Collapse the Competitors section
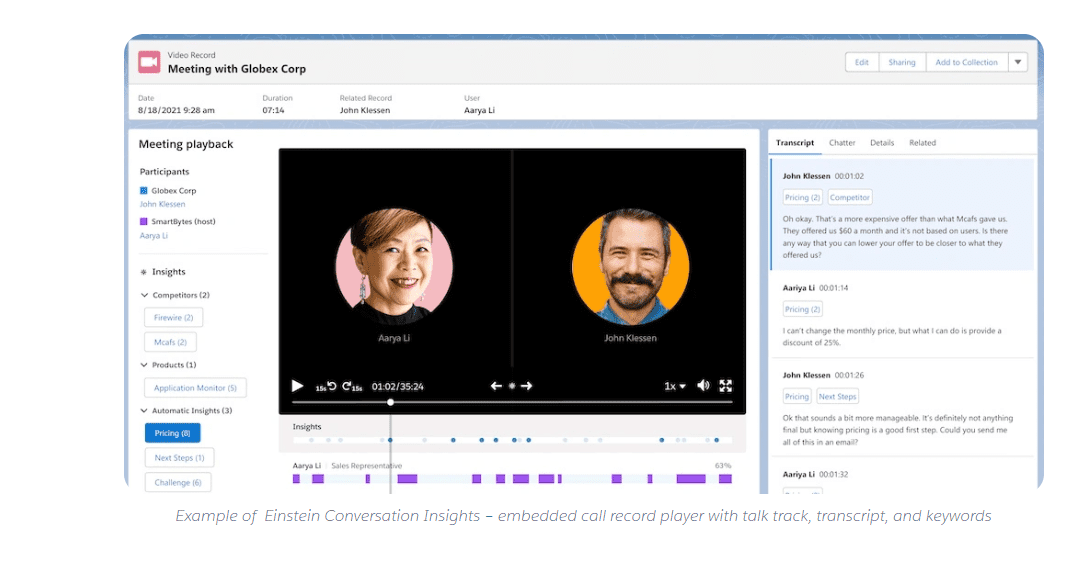Image resolution: width=1088 pixels, height=580 pixels. [144, 295]
